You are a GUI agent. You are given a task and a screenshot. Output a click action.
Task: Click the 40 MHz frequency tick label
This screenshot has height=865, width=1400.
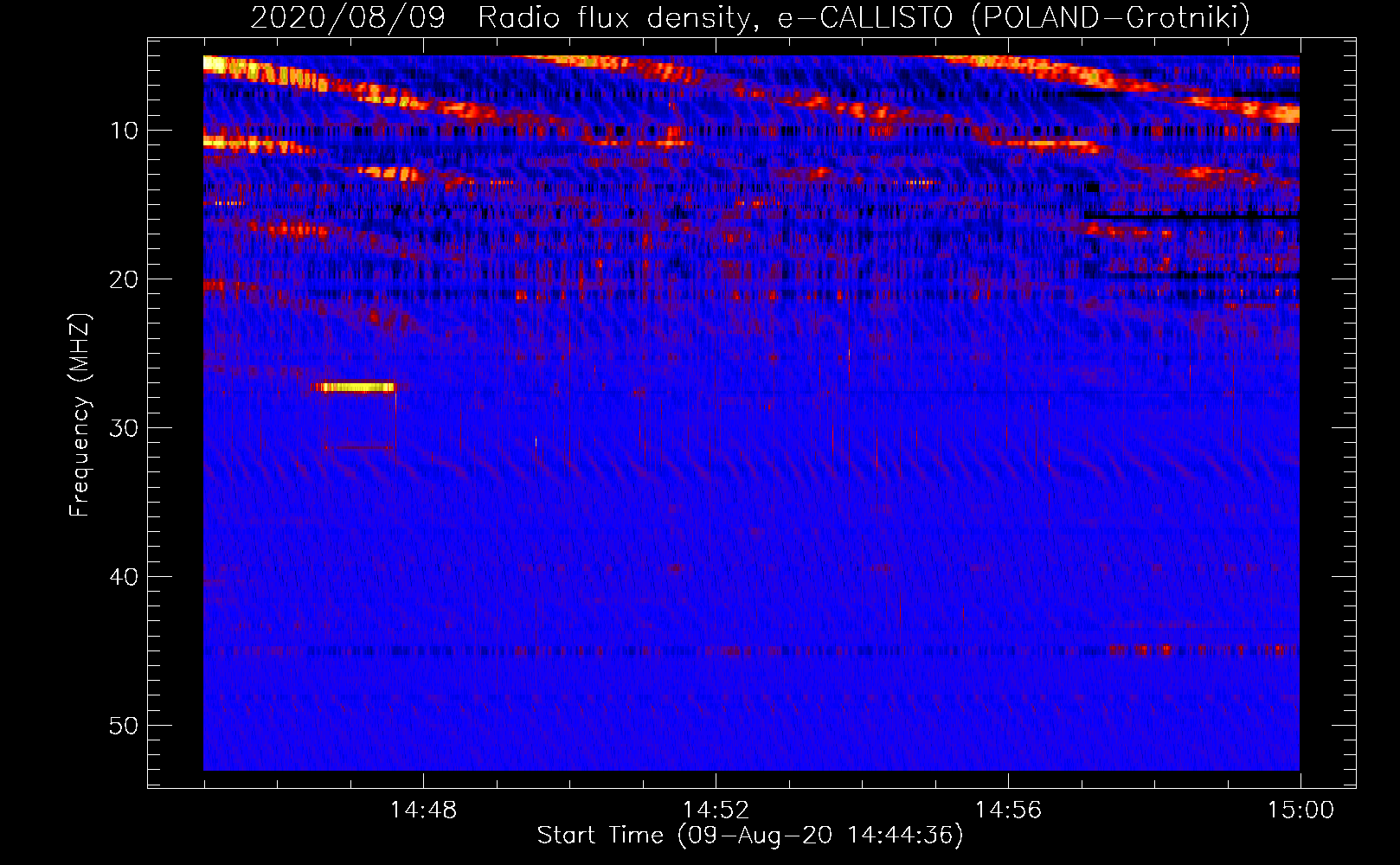click(125, 577)
